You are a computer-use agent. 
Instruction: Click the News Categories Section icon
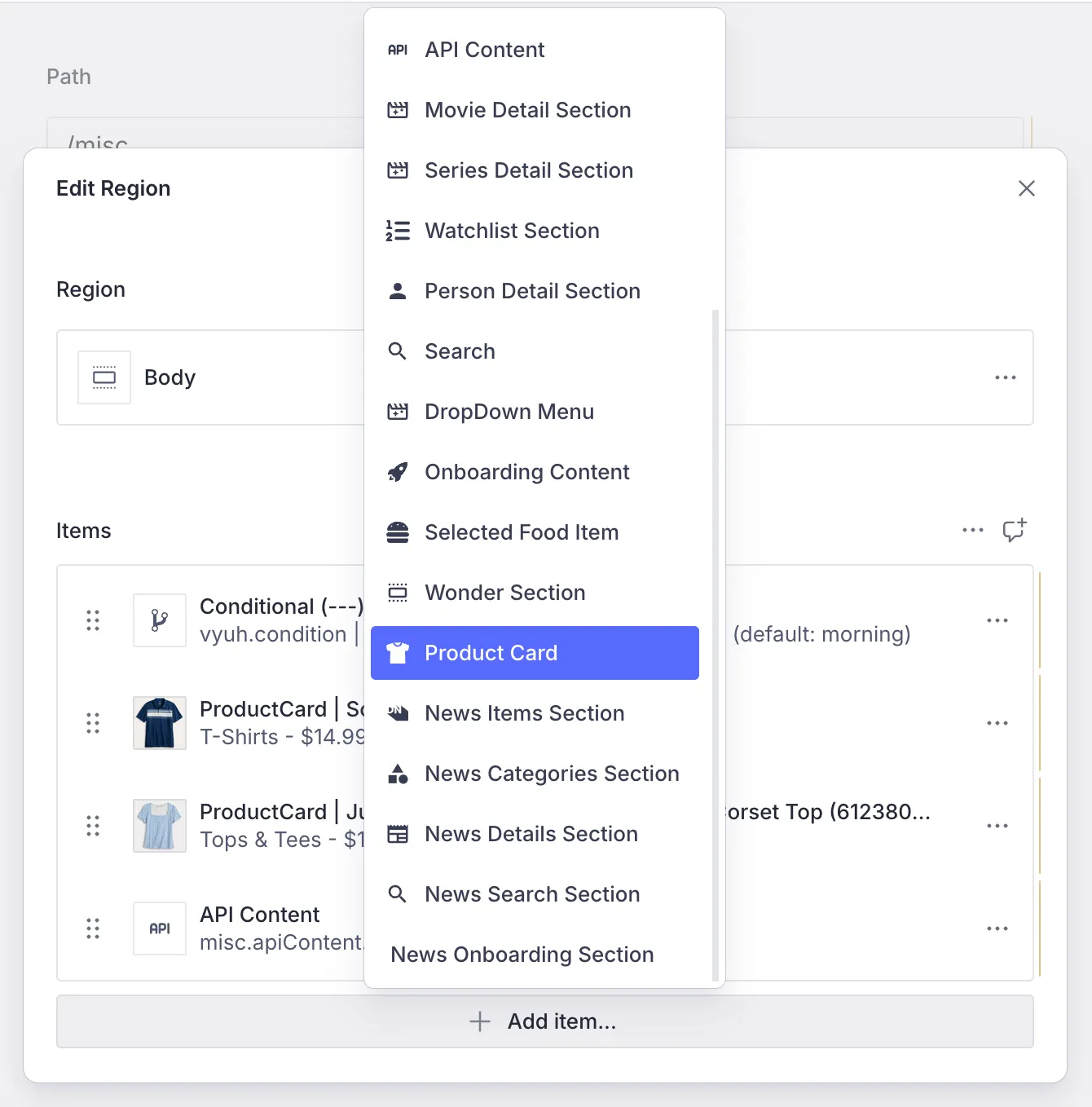(398, 774)
